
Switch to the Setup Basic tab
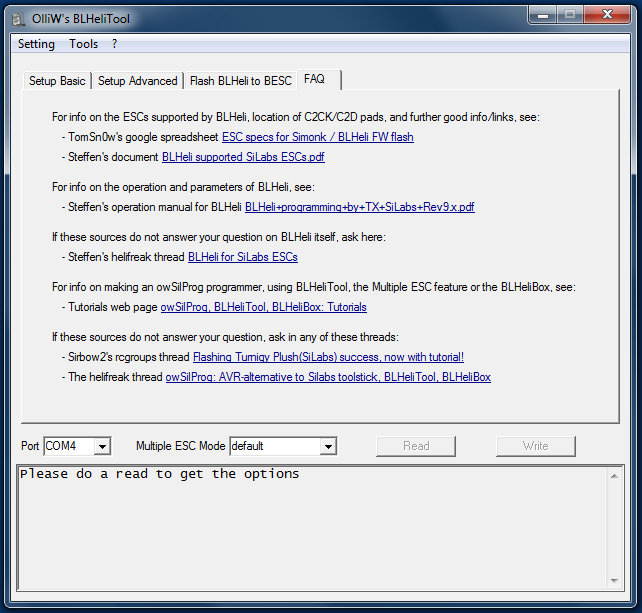(x=57, y=81)
